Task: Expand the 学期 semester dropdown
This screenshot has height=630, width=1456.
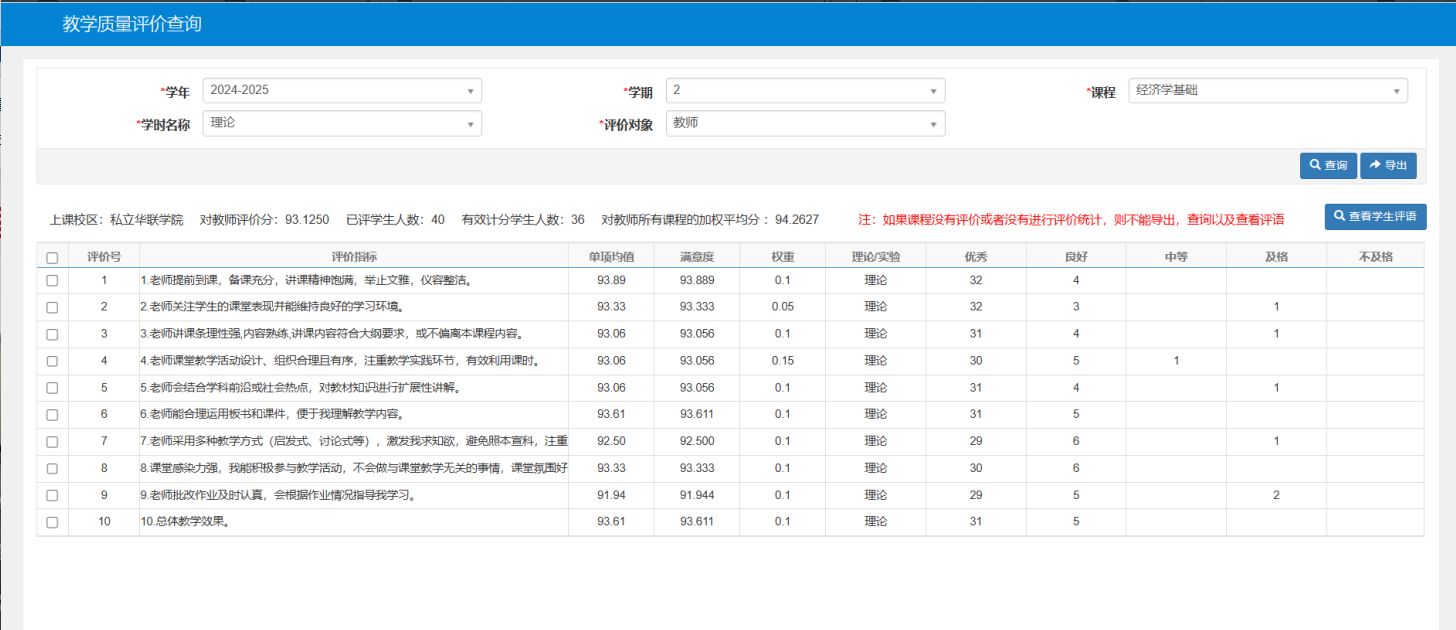Action: point(805,90)
